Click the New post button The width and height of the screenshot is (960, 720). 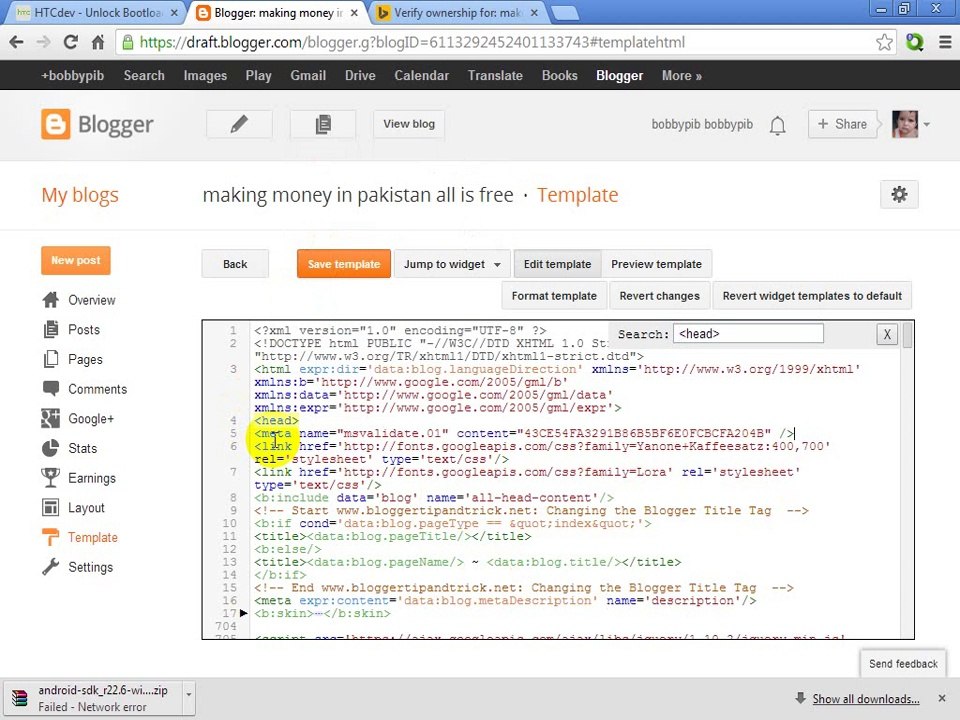click(x=76, y=261)
